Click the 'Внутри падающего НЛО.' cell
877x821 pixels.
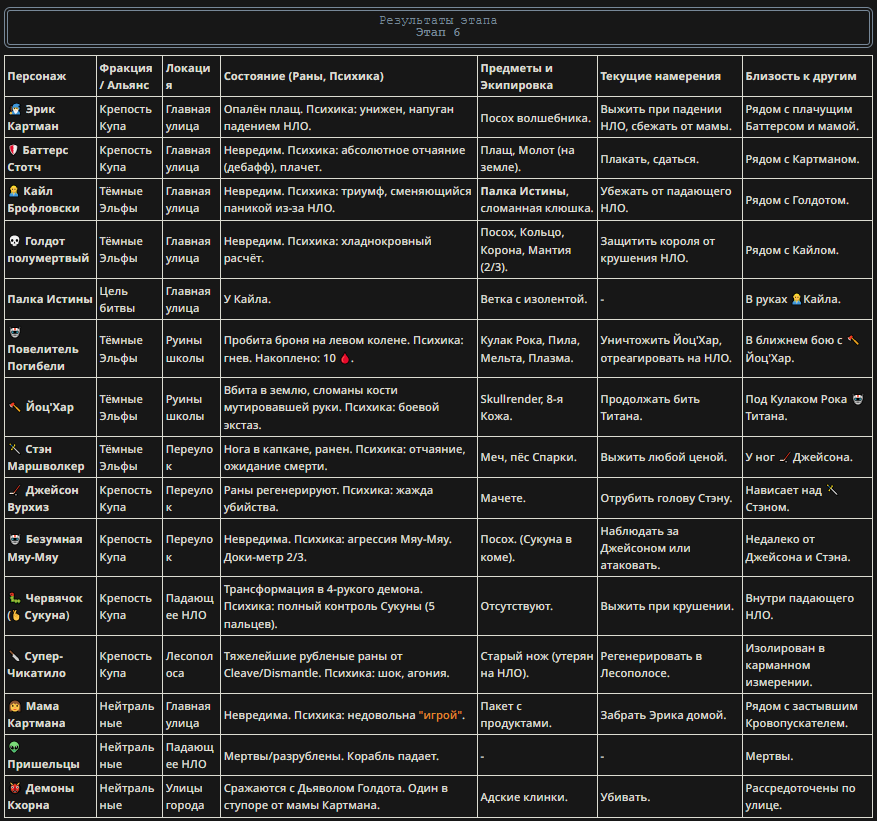(x=808, y=606)
